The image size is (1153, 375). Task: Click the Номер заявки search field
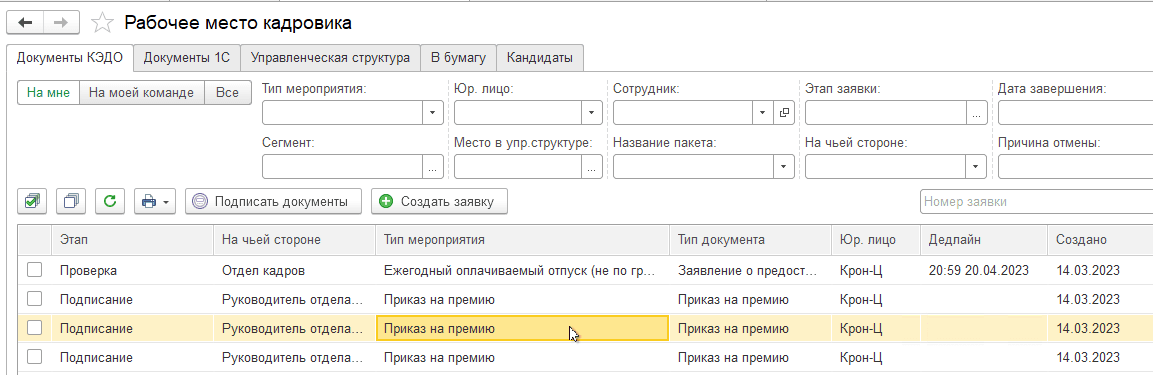tap(1036, 201)
